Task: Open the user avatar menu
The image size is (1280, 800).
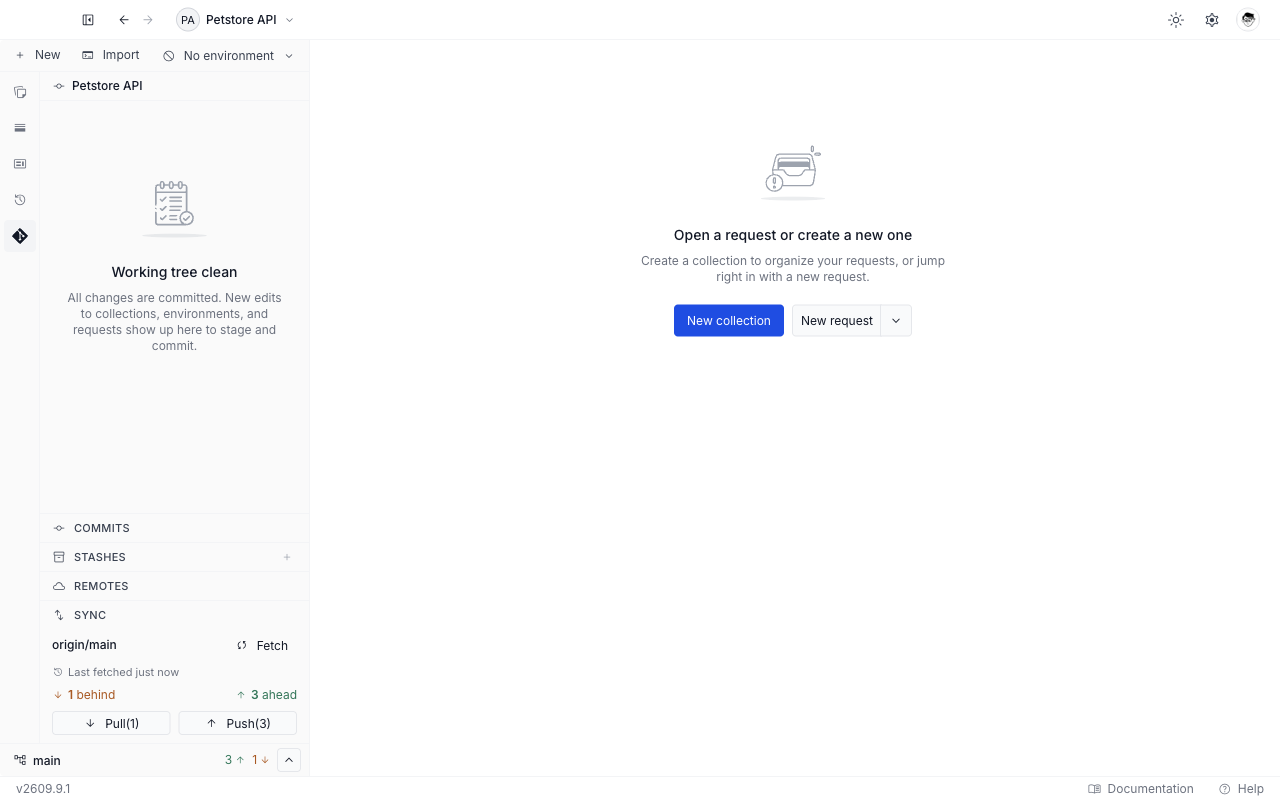Action: pos(1248,20)
